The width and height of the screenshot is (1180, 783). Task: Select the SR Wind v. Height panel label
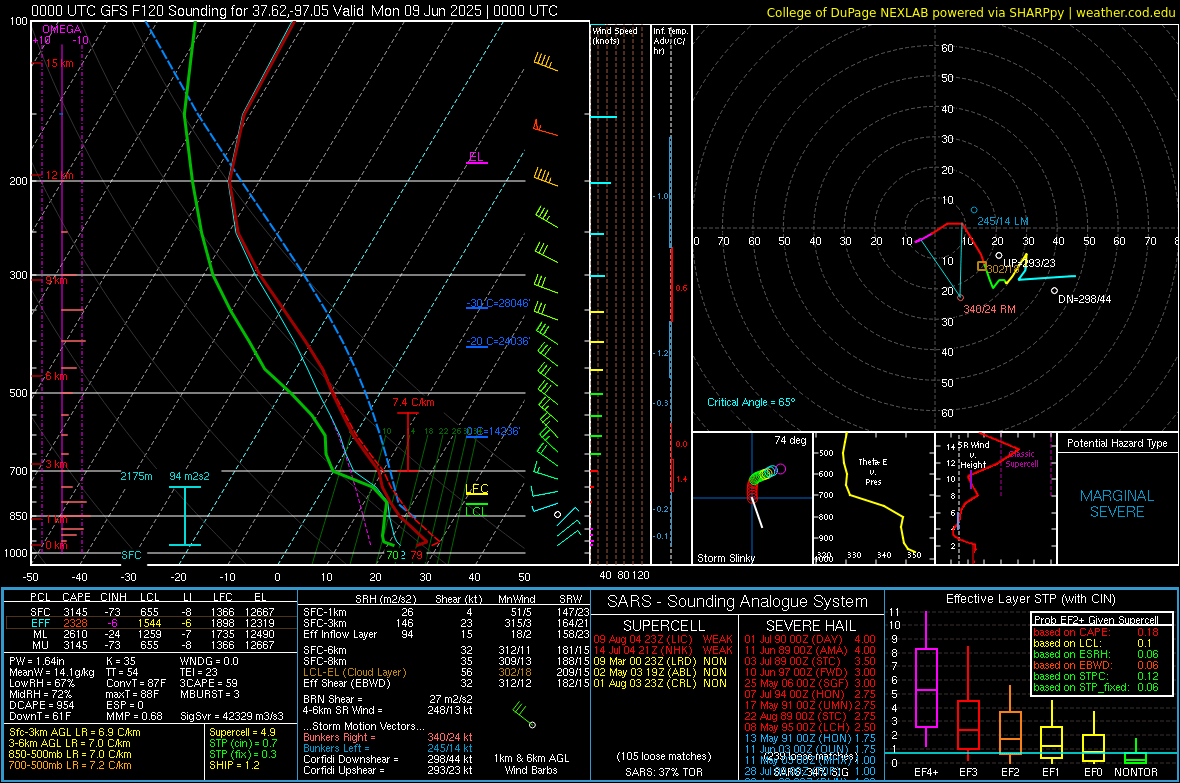[973, 455]
